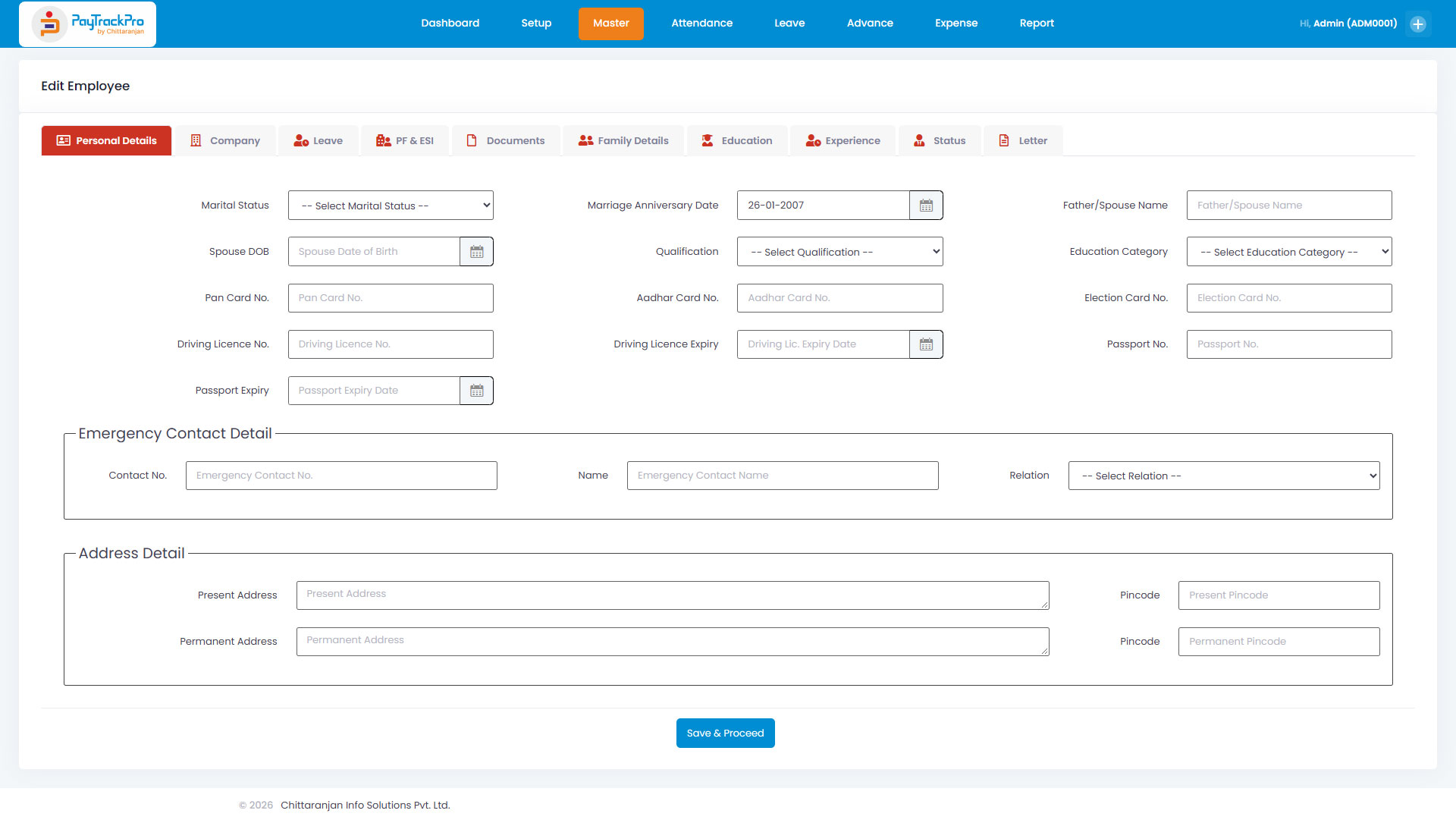The width and height of the screenshot is (1456, 823).
Task: Expand the Marital Status dropdown
Action: (391, 206)
